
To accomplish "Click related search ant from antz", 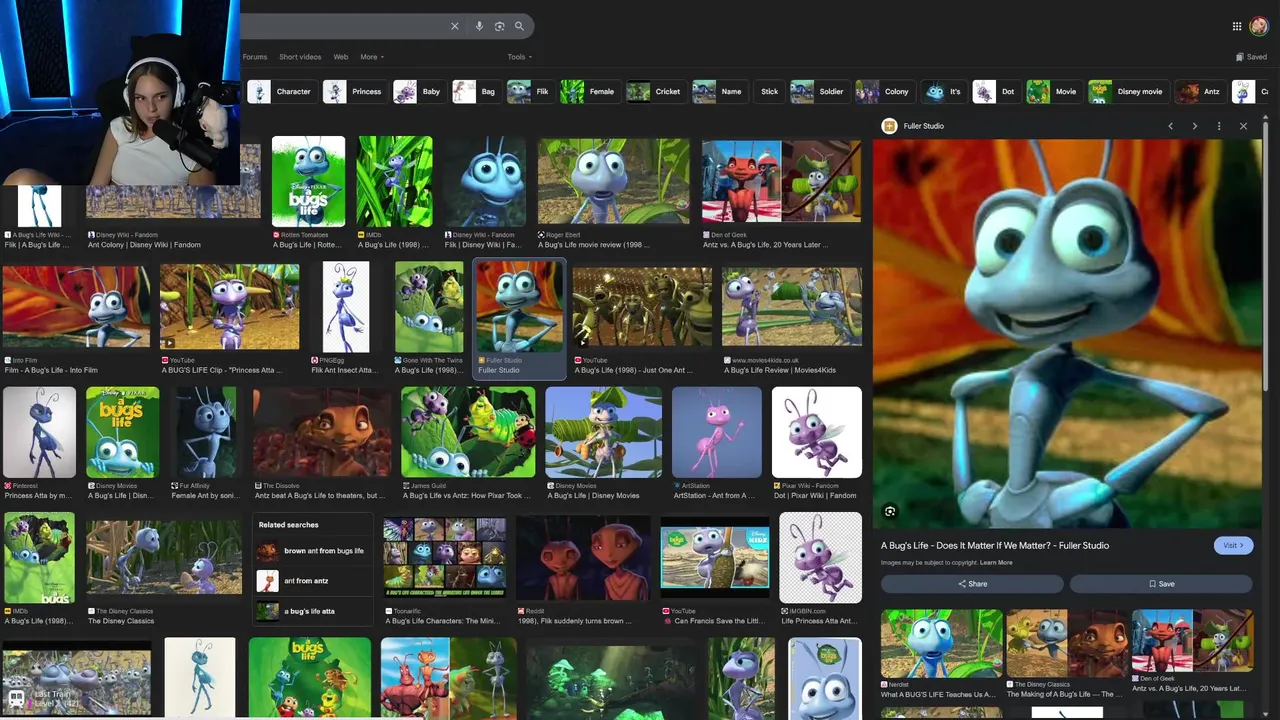I will [312, 581].
